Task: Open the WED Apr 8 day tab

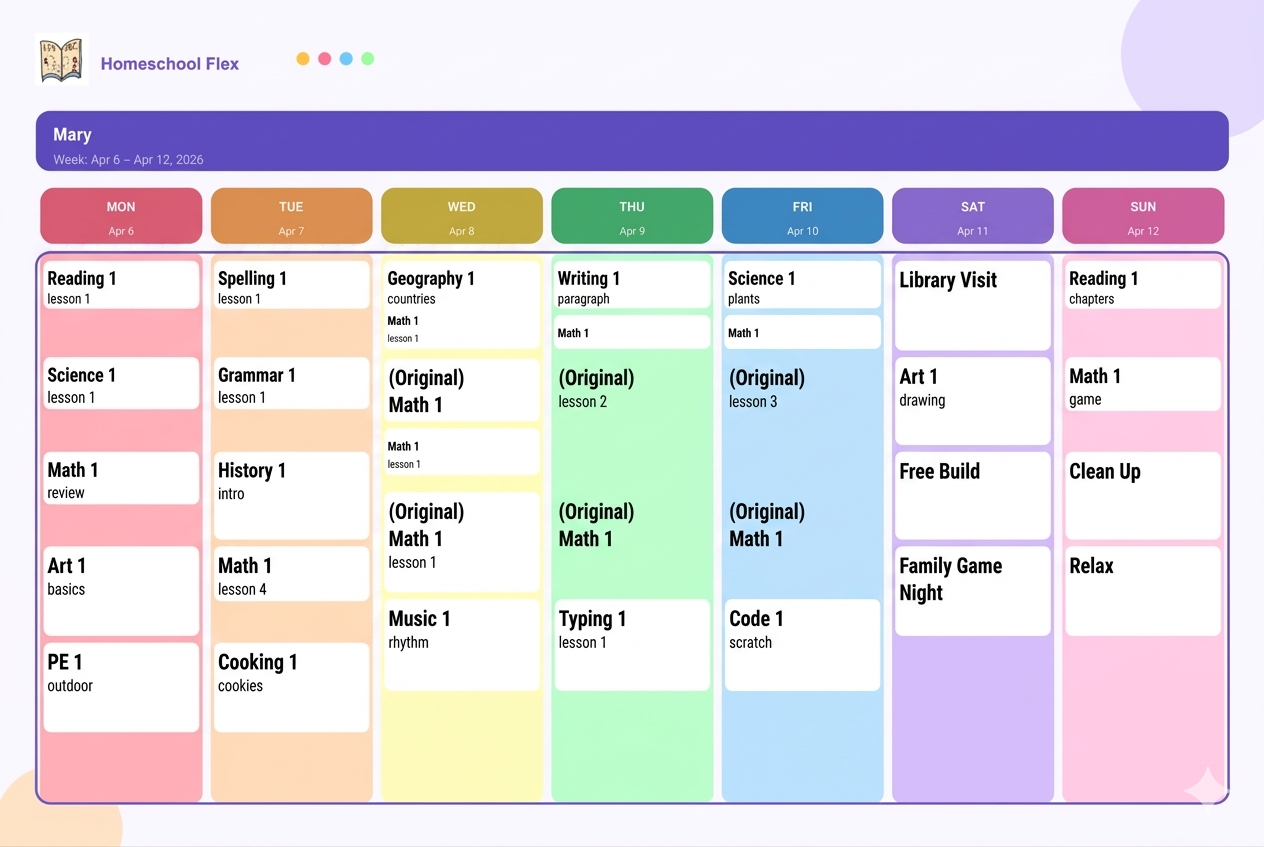Action: 461,216
